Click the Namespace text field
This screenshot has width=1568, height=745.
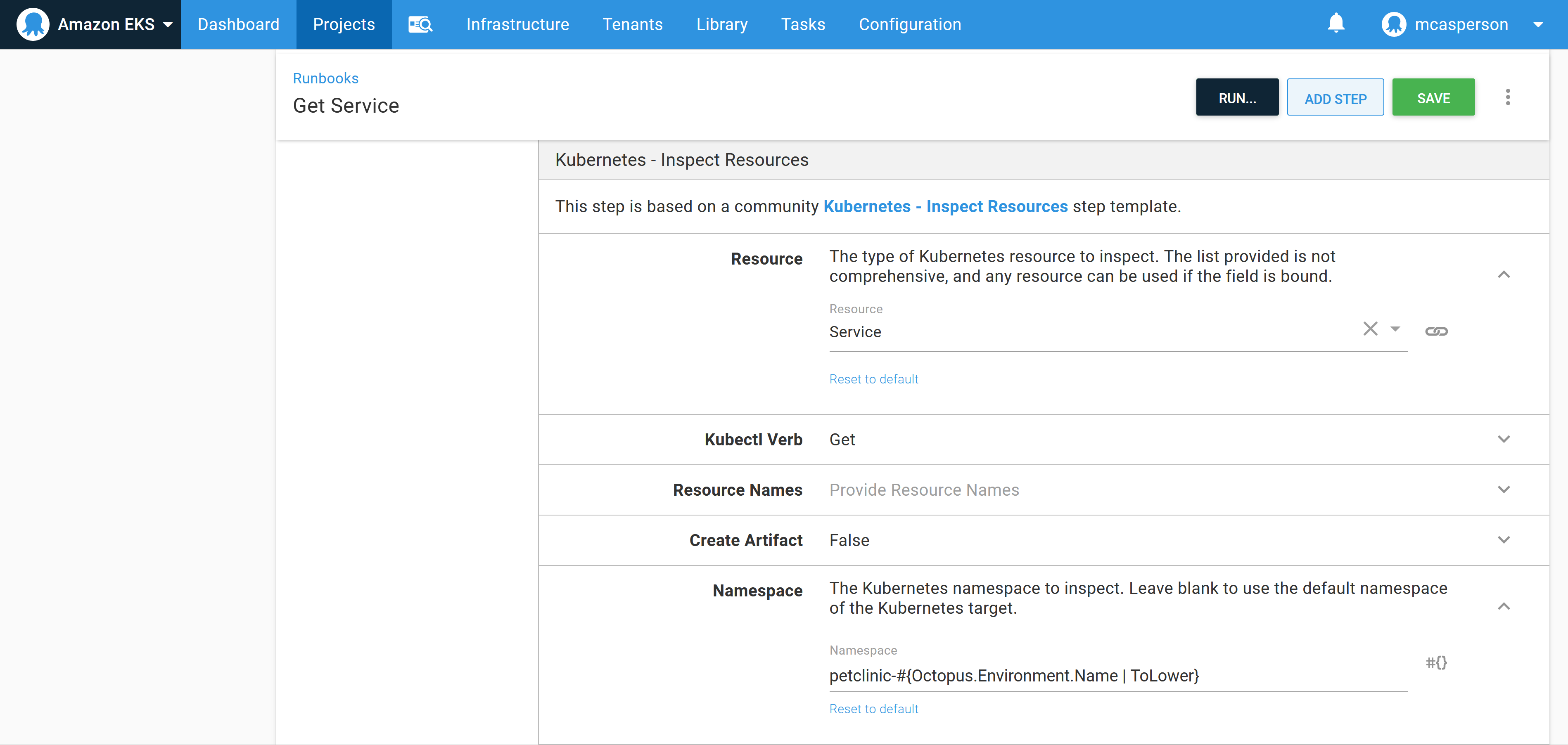[x=1117, y=676]
